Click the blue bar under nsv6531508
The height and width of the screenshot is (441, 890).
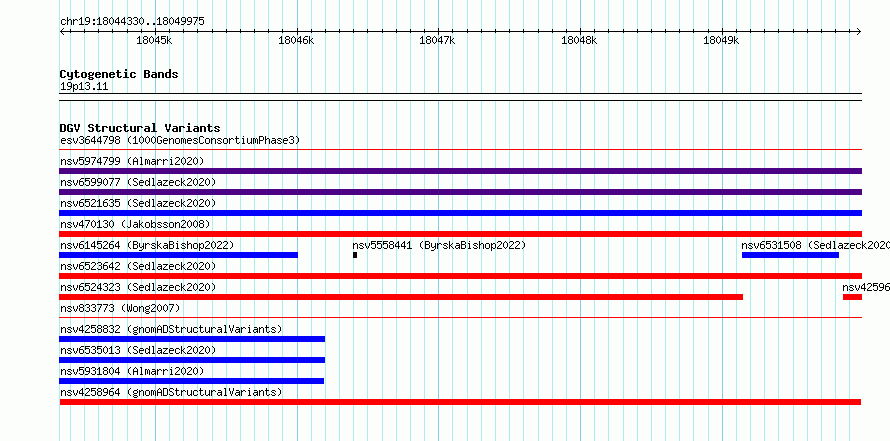pyautogui.click(x=790, y=255)
